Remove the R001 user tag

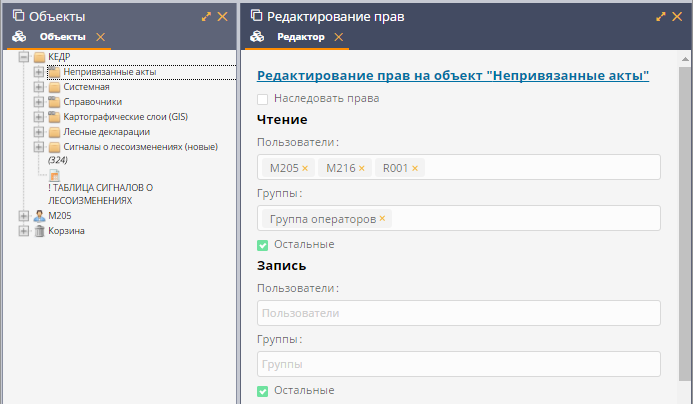pos(415,168)
